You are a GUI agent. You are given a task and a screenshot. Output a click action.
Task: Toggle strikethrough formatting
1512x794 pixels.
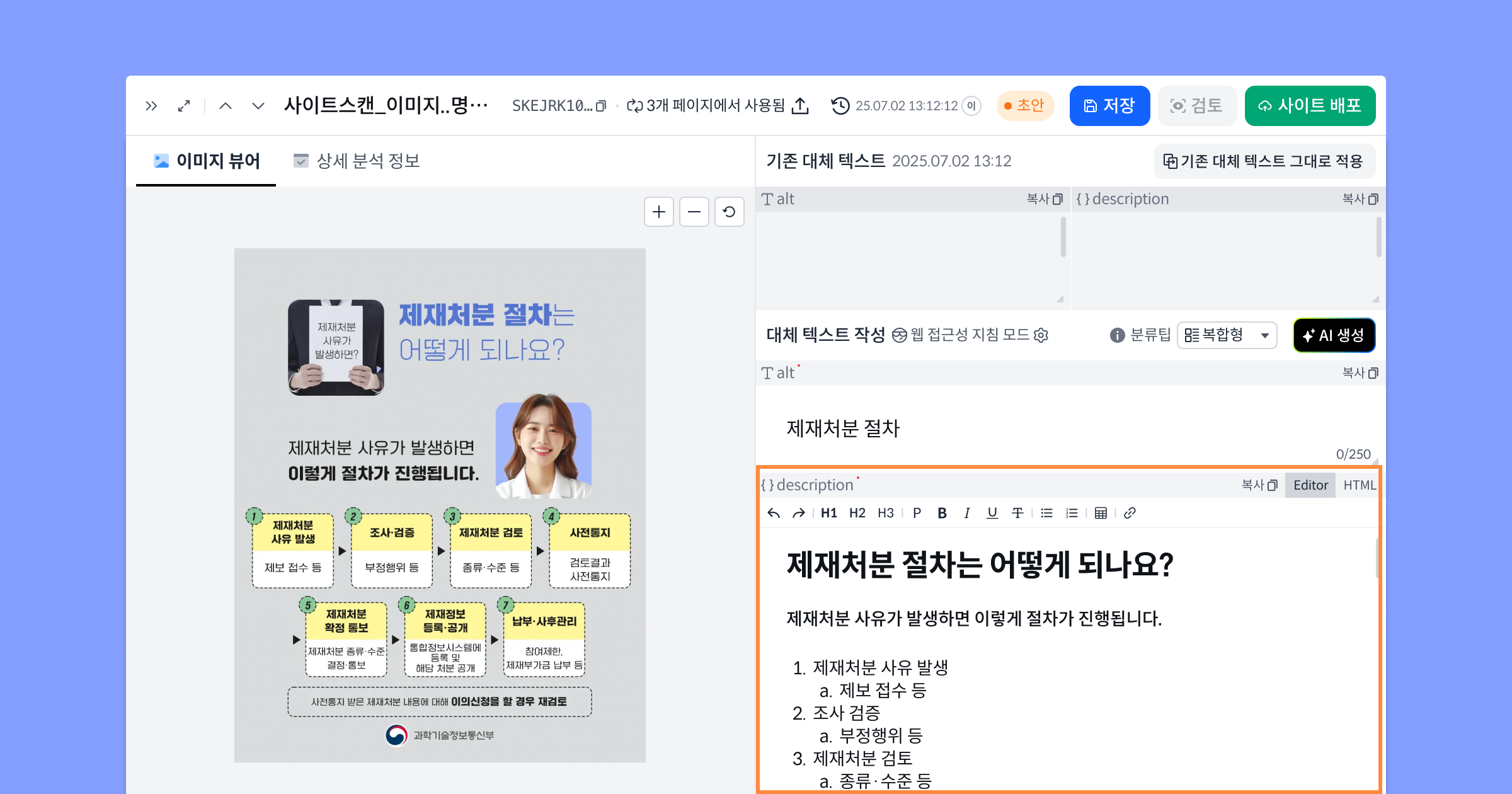(x=1017, y=513)
